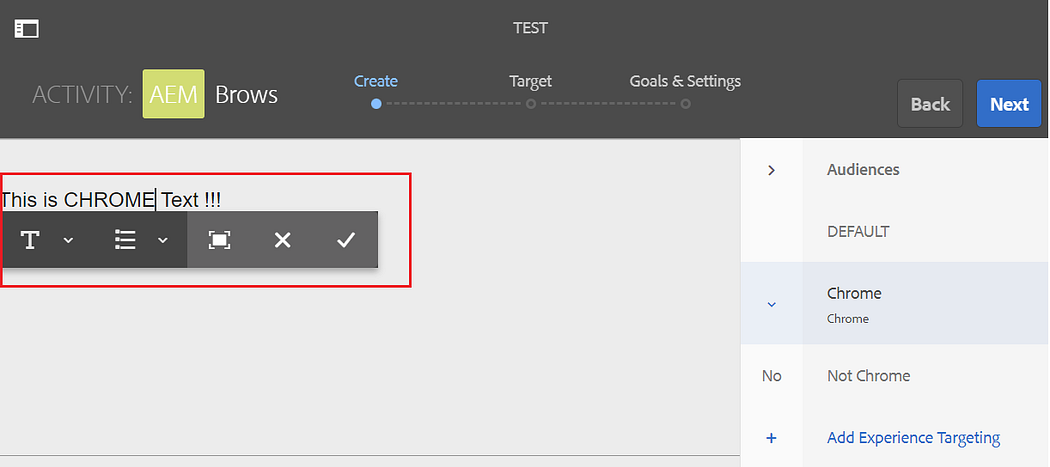Expand the Audiences panel chevron
The width and height of the screenshot is (1050, 467).
click(x=771, y=170)
